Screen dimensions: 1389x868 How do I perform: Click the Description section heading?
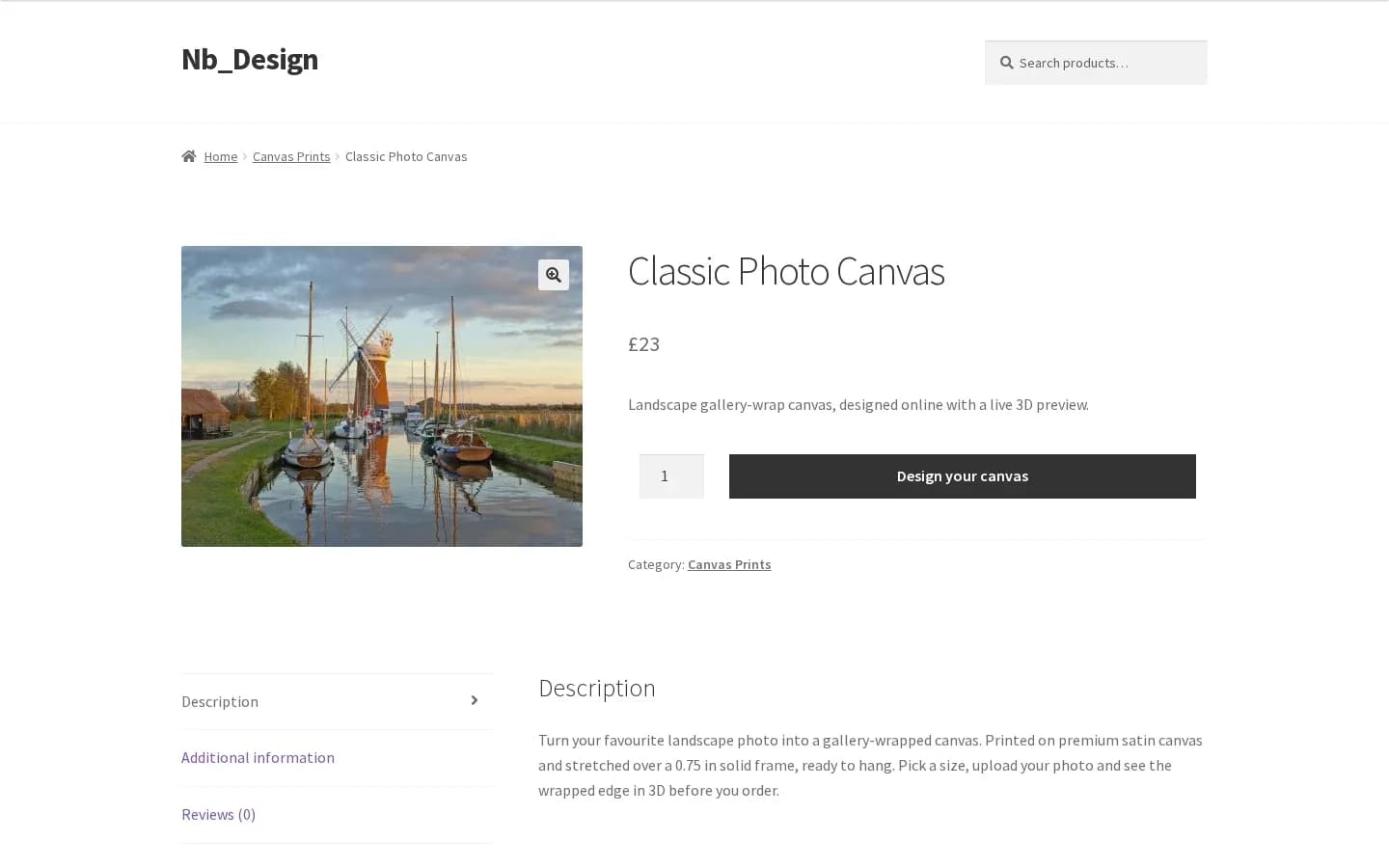click(x=597, y=688)
